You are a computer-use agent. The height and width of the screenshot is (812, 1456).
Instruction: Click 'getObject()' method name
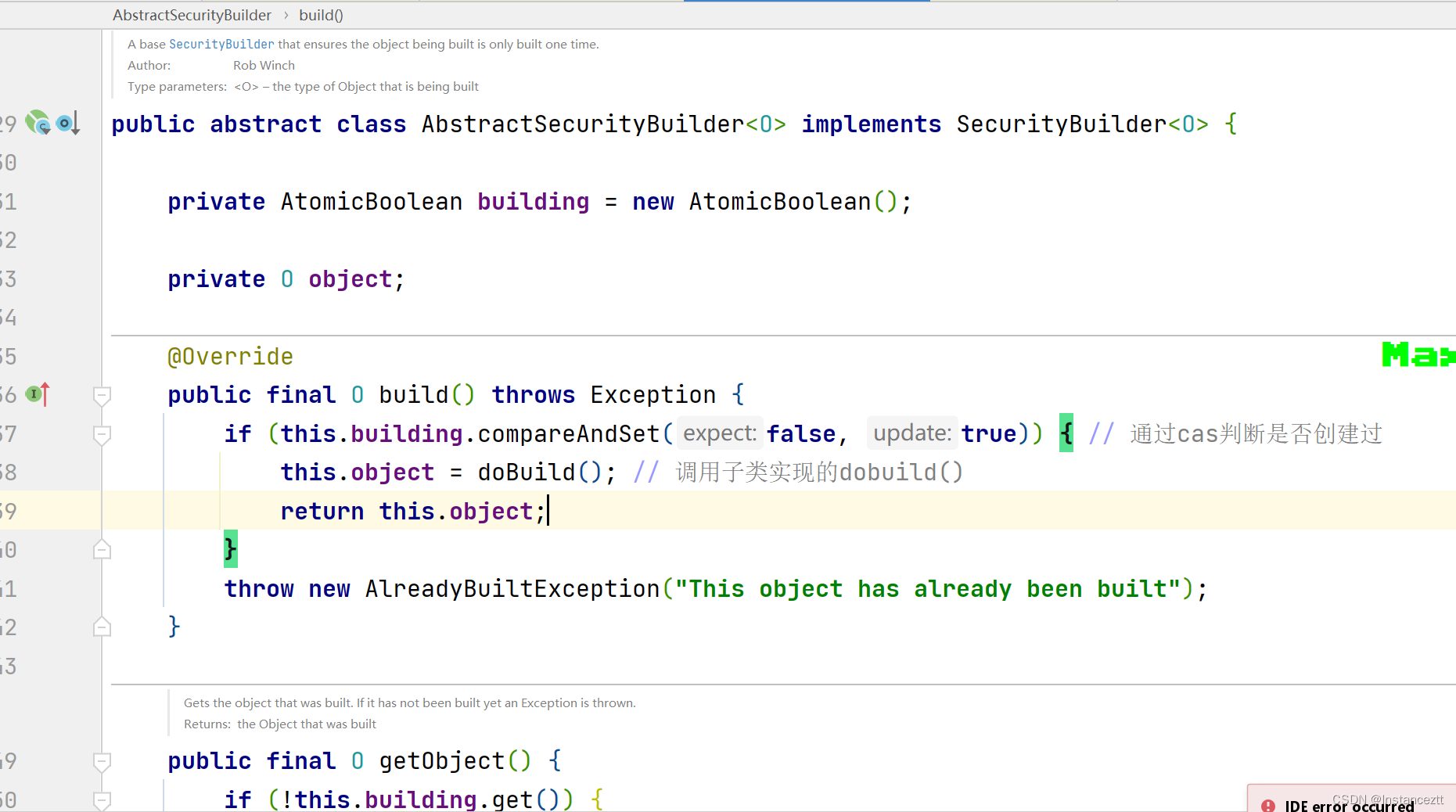(x=455, y=761)
